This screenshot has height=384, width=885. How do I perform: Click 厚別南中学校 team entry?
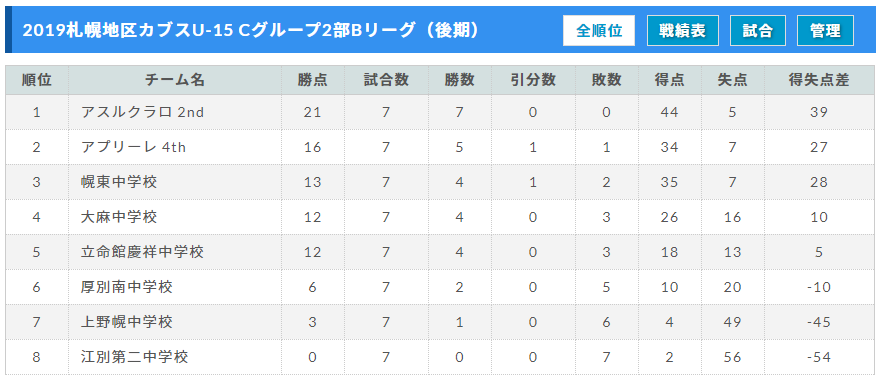126,287
